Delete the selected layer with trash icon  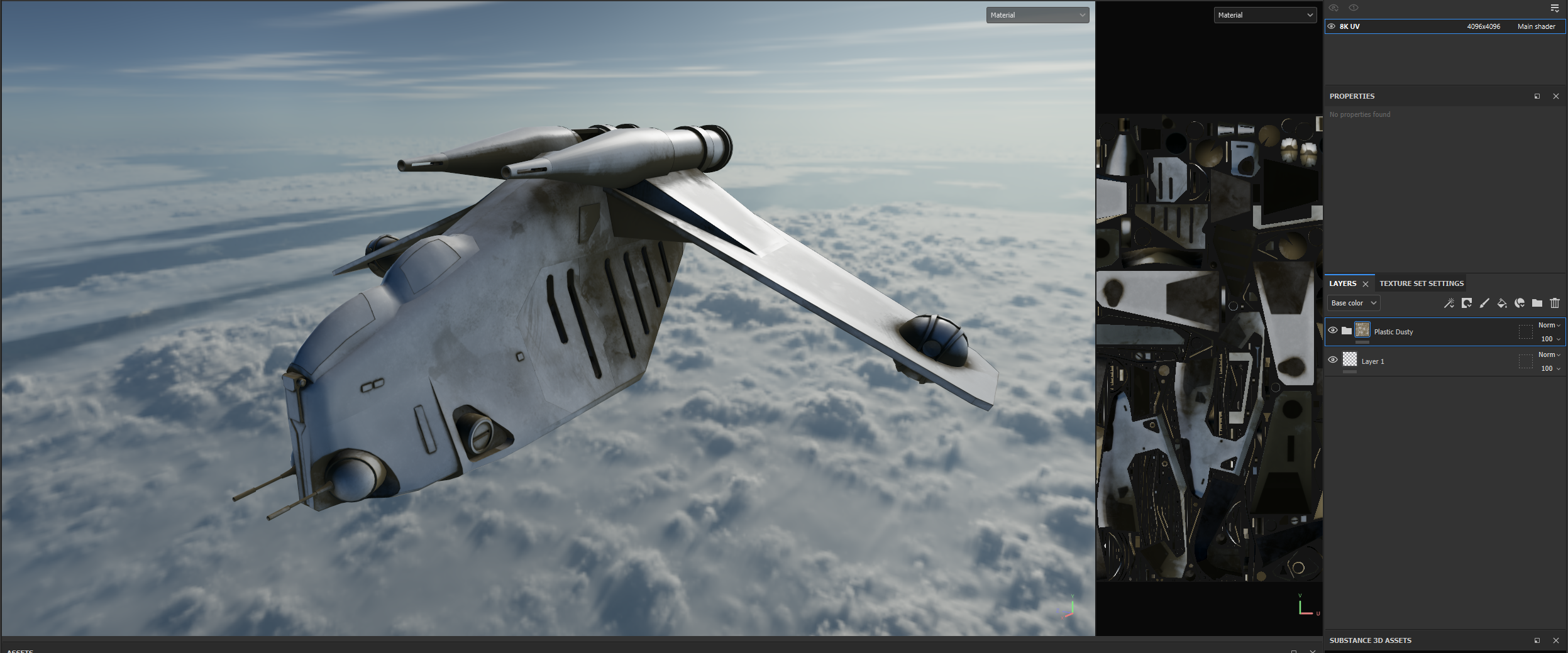pyautogui.click(x=1555, y=303)
